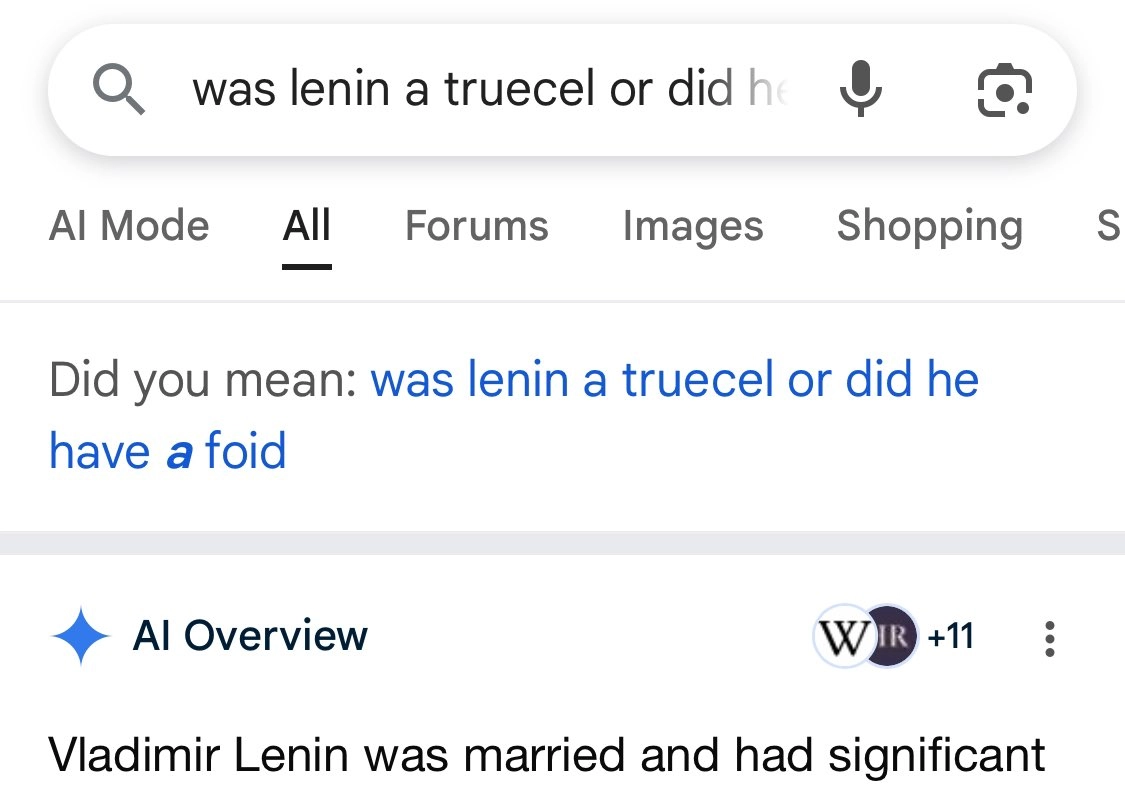Open the Wikipedia source icon

pos(843,636)
